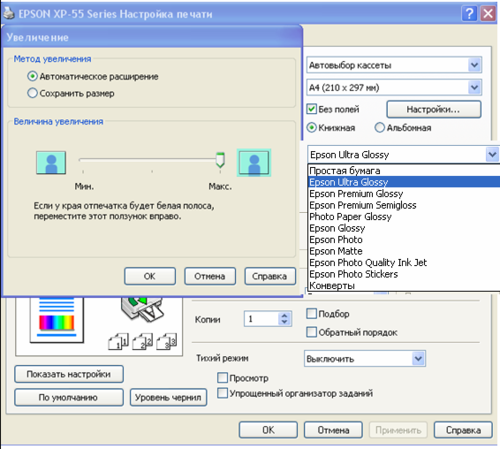Enable the Обратный порядок checkbox
The image size is (500, 449).
point(311,332)
